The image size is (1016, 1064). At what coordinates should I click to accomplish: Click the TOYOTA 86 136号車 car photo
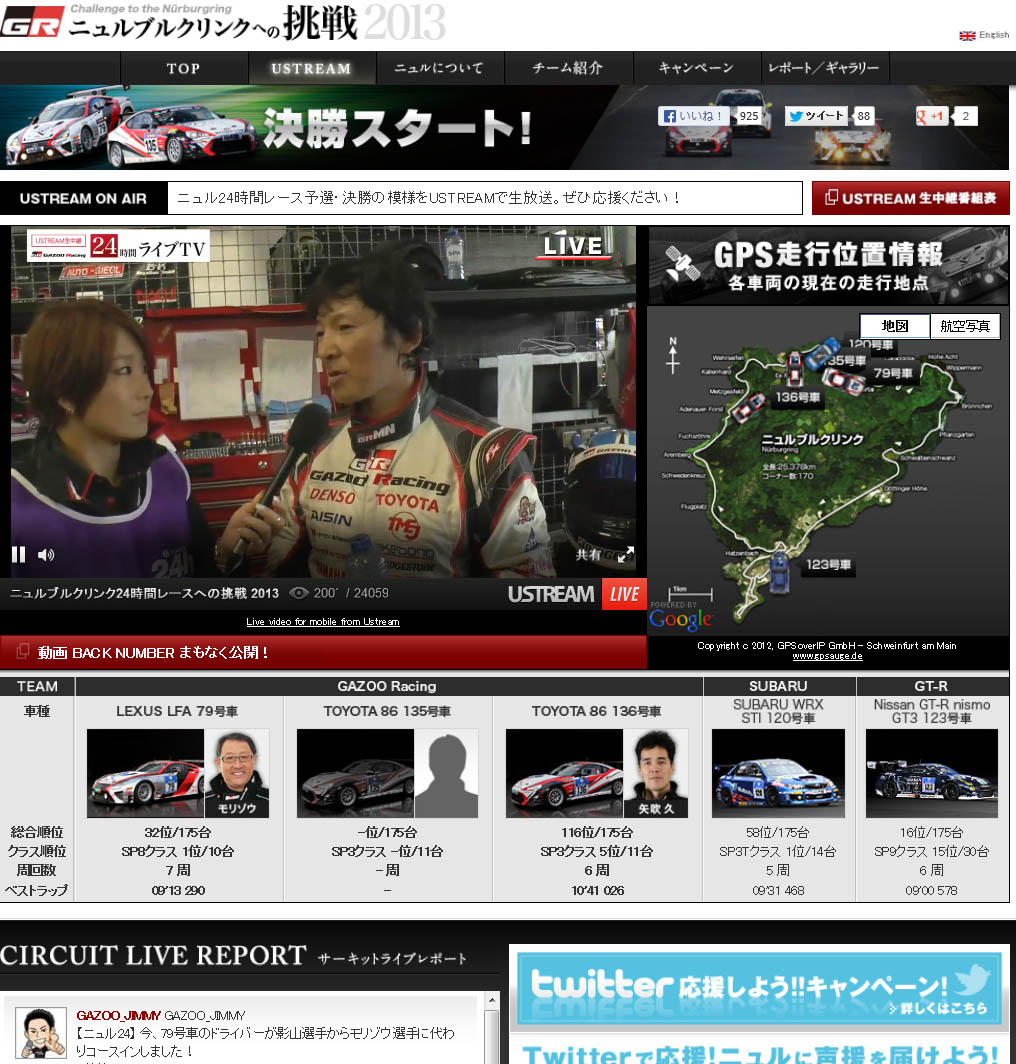pyautogui.click(x=565, y=774)
